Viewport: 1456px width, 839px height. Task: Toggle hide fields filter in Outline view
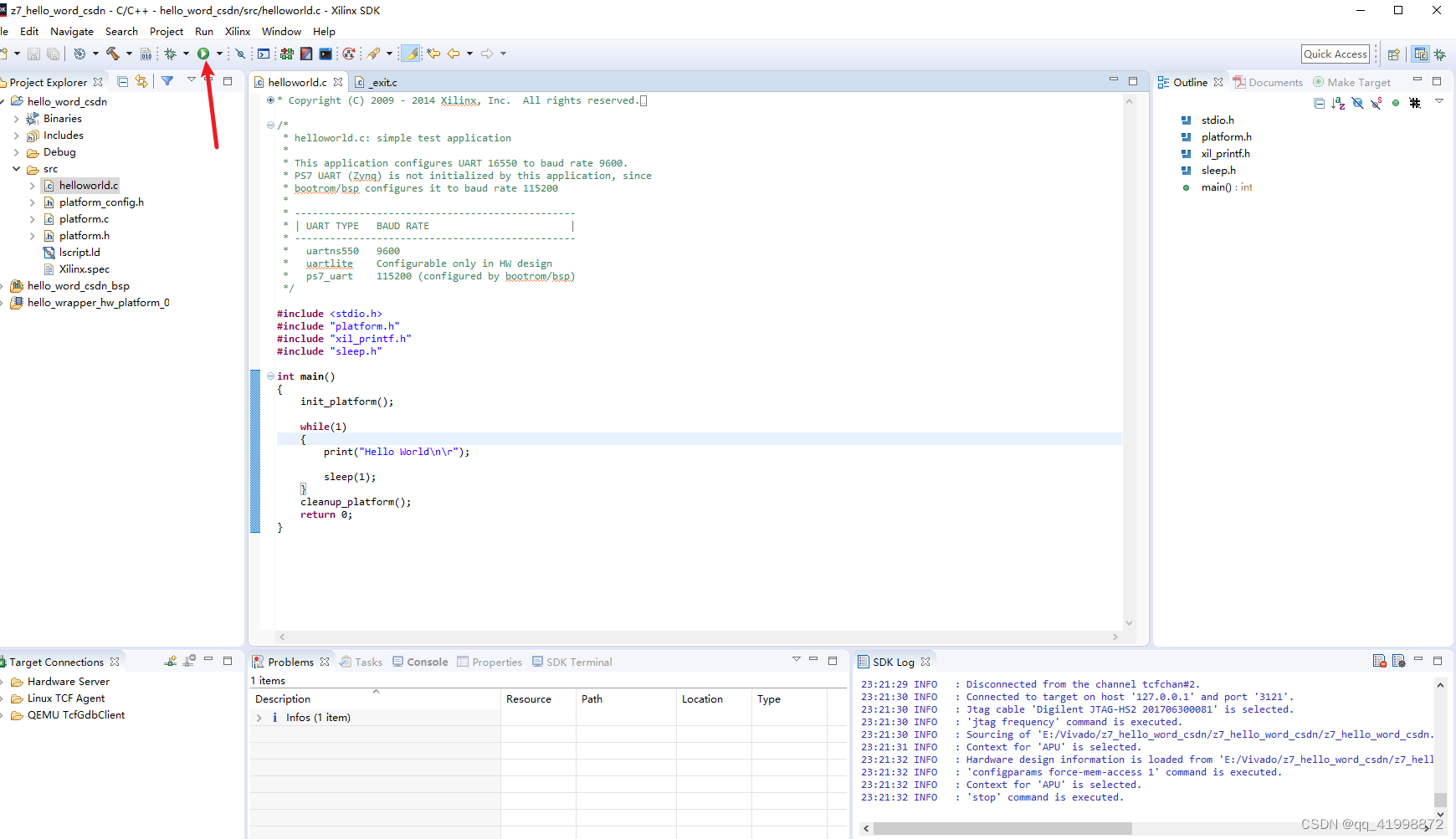coord(1357,103)
